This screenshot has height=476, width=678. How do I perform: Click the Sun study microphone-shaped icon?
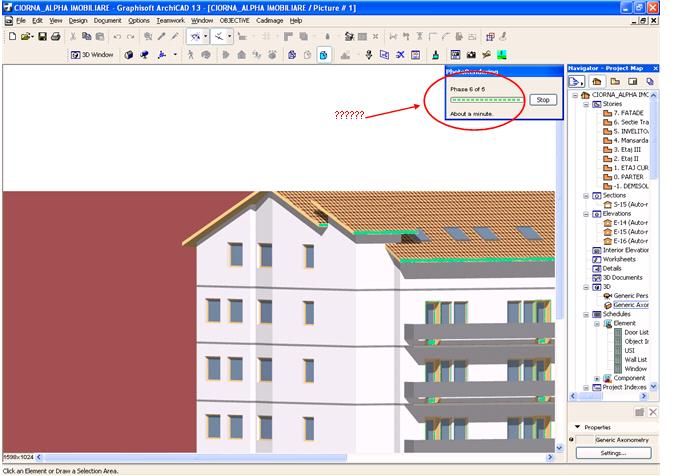[x=369, y=55]
